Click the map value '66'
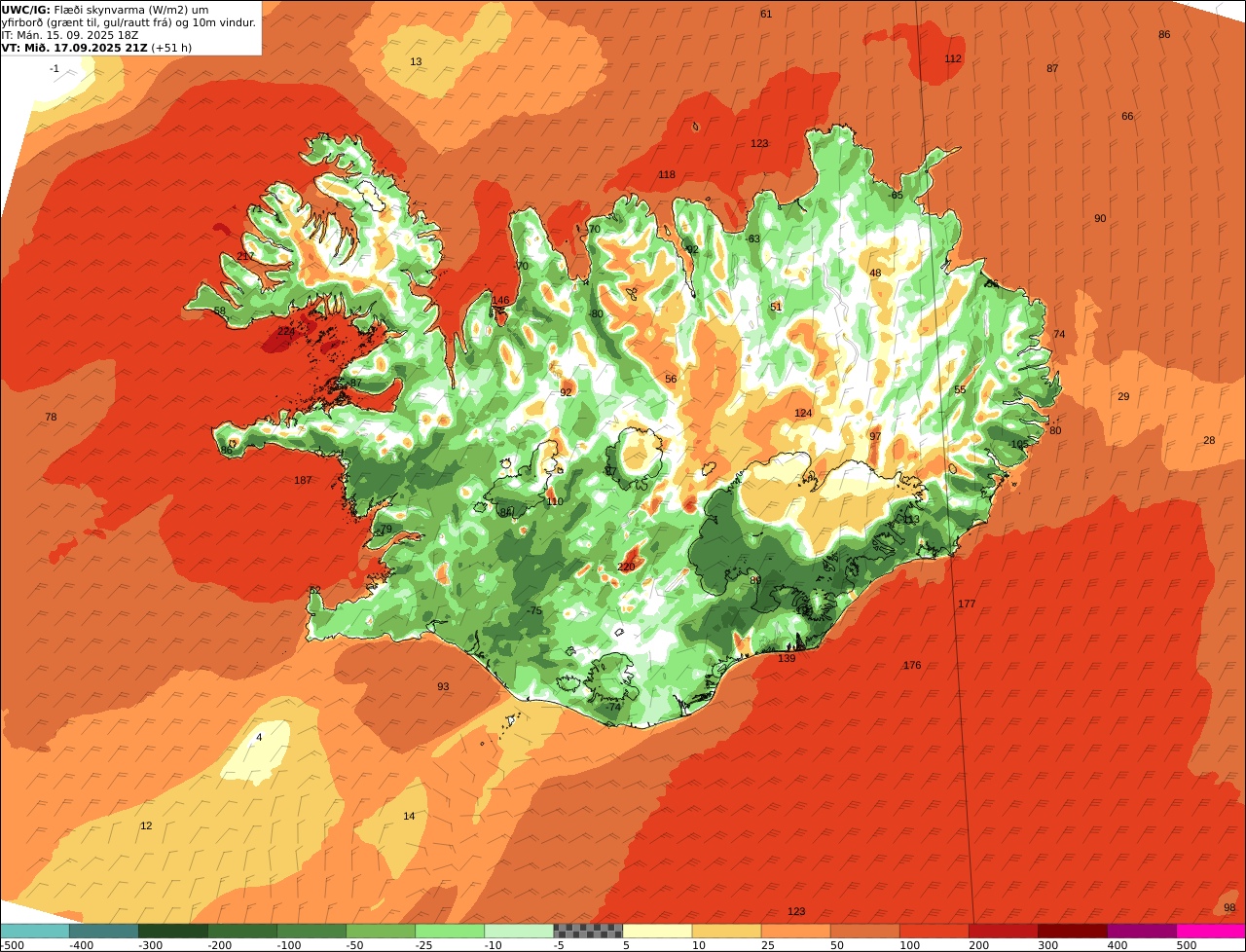Viewport: 1246px width, 952px height. (x=1127, y=116)
